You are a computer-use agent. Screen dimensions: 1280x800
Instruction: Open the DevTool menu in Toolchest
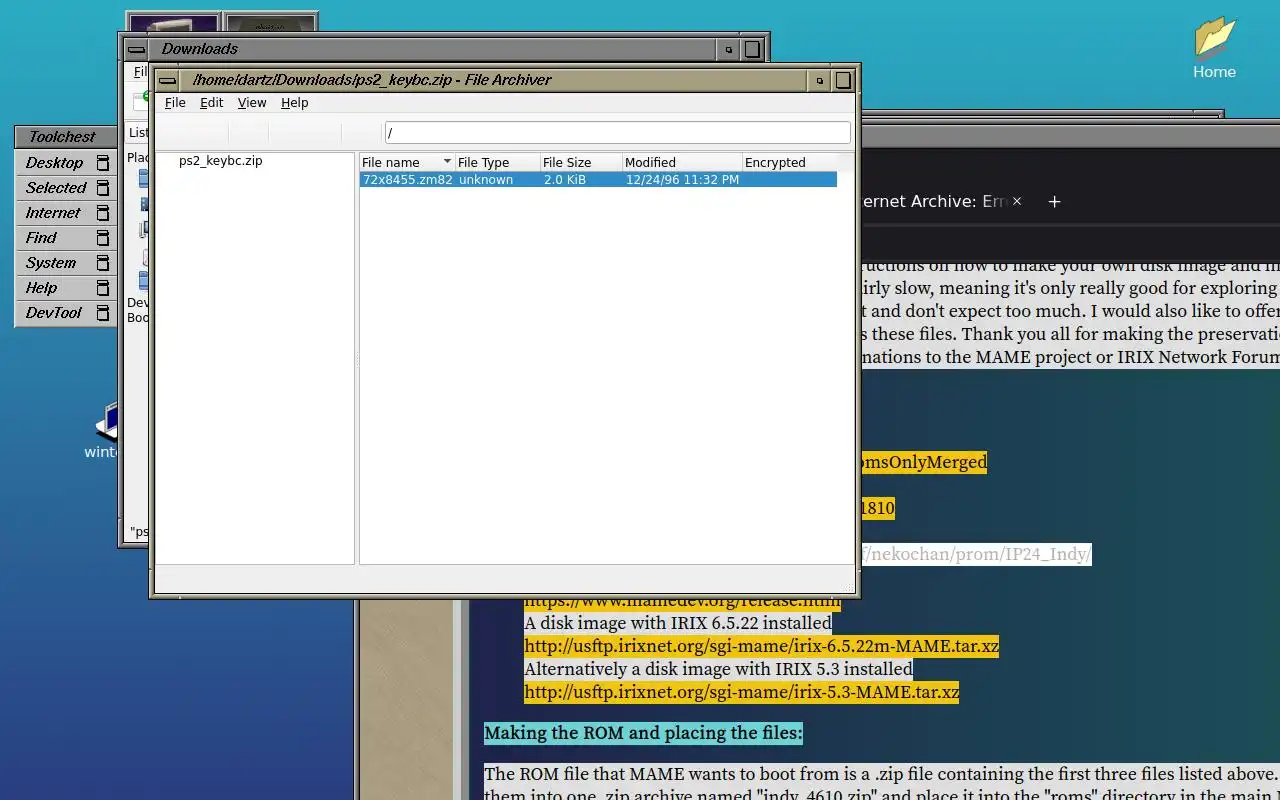coord(66,312)
